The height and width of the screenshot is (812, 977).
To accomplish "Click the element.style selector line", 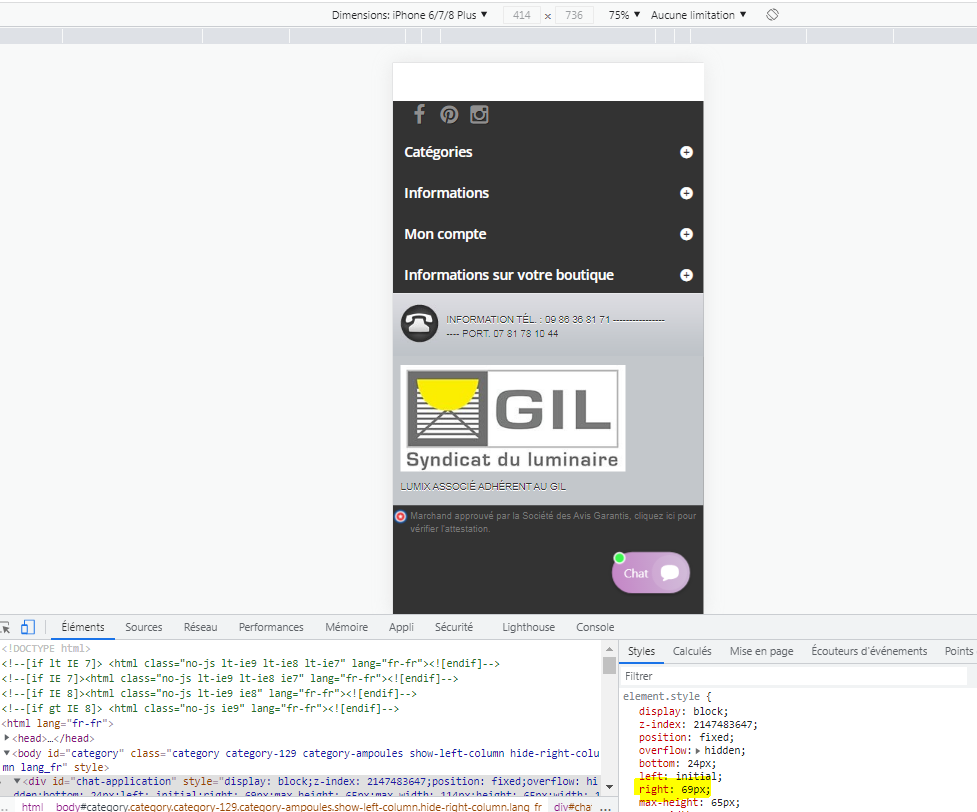I will tap(667, 696).
